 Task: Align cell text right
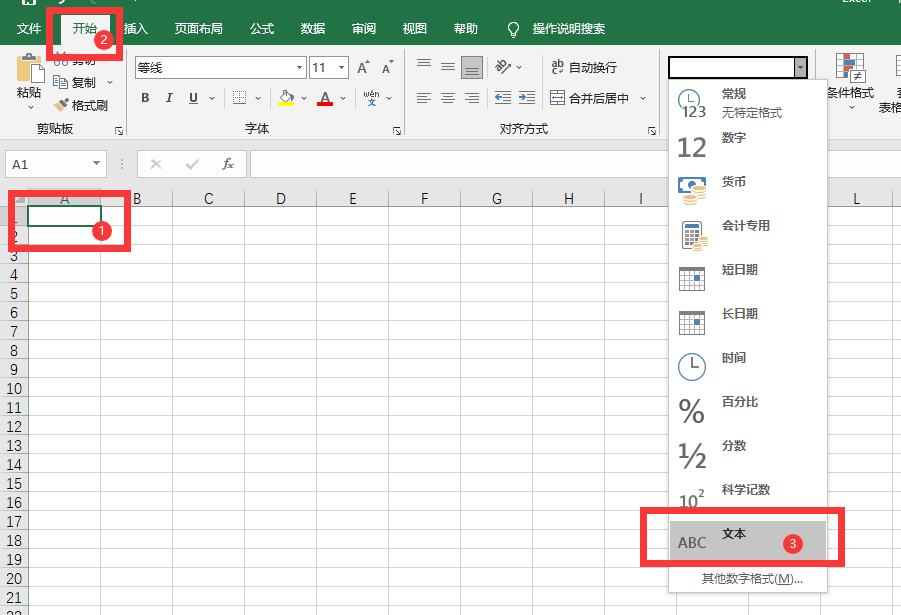472,98
